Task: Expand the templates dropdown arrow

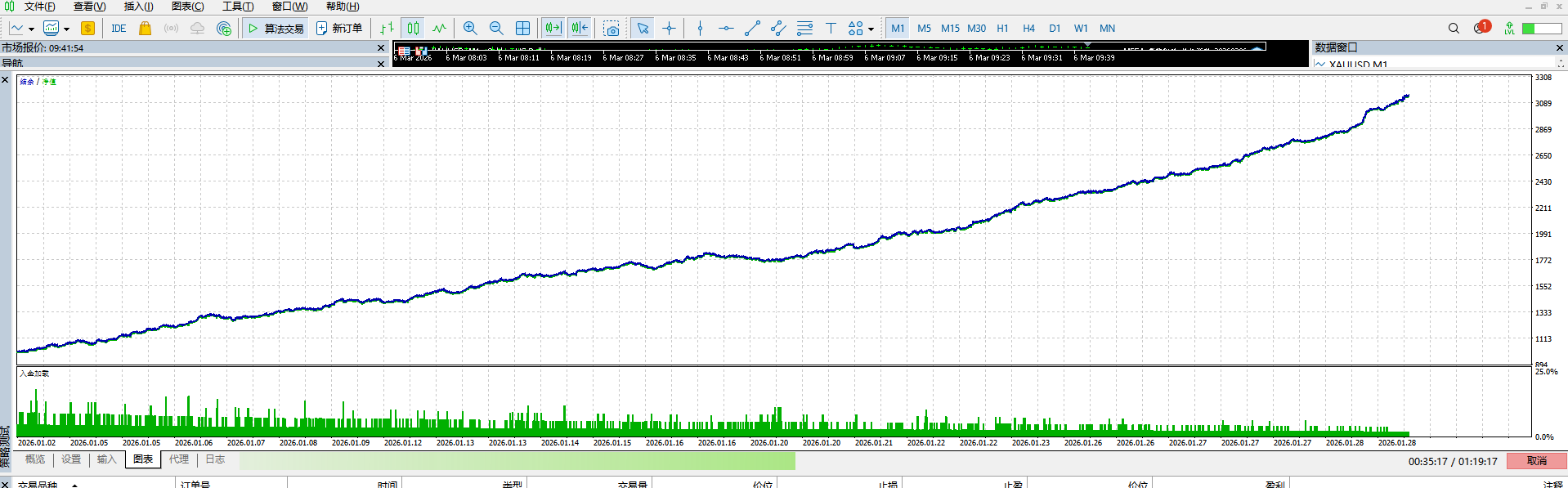Action: [x=66, y=29]
